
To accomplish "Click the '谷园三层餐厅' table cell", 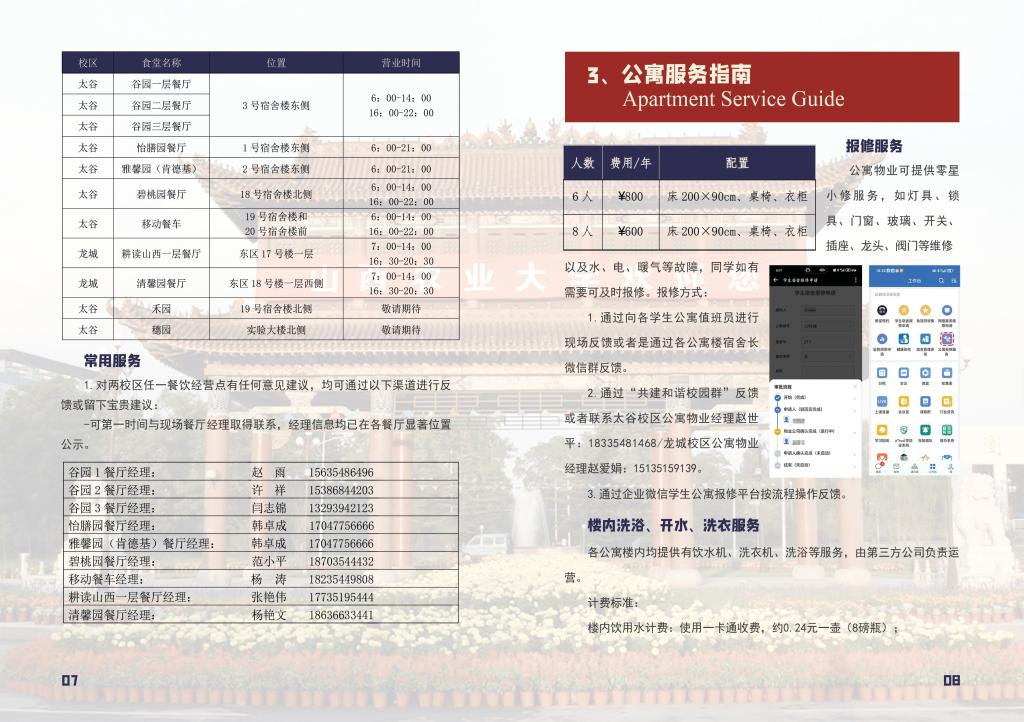I will 161,126.
